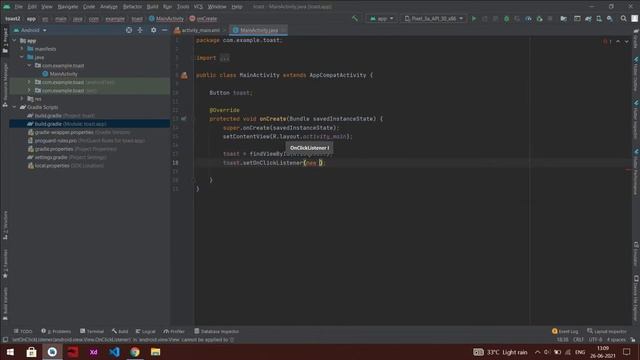This screenshot has height=360, width=640.
Task: Select build.gradle (Project: toast) file
Action: [64, 116]
